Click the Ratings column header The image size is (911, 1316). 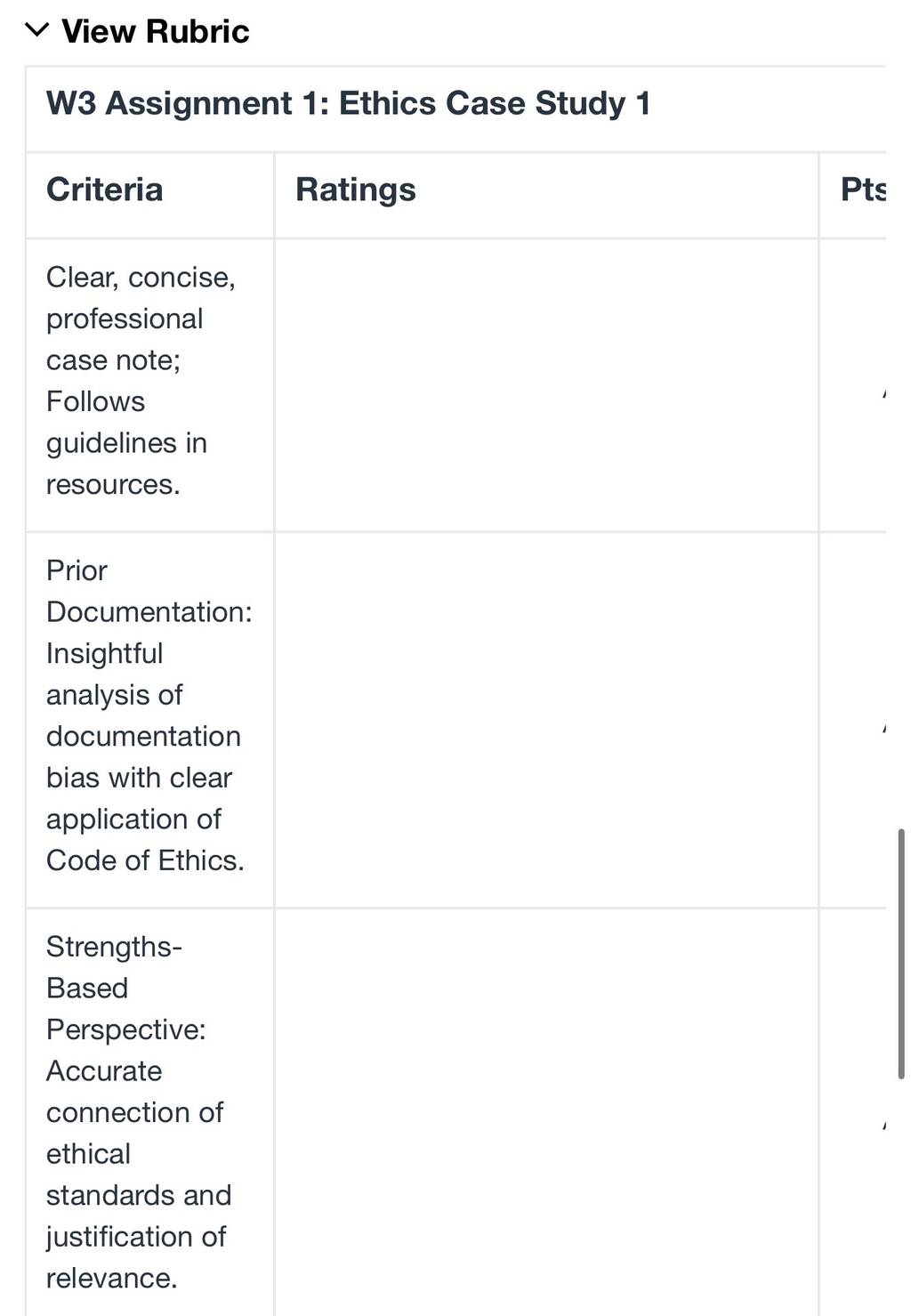click(356, 190)
